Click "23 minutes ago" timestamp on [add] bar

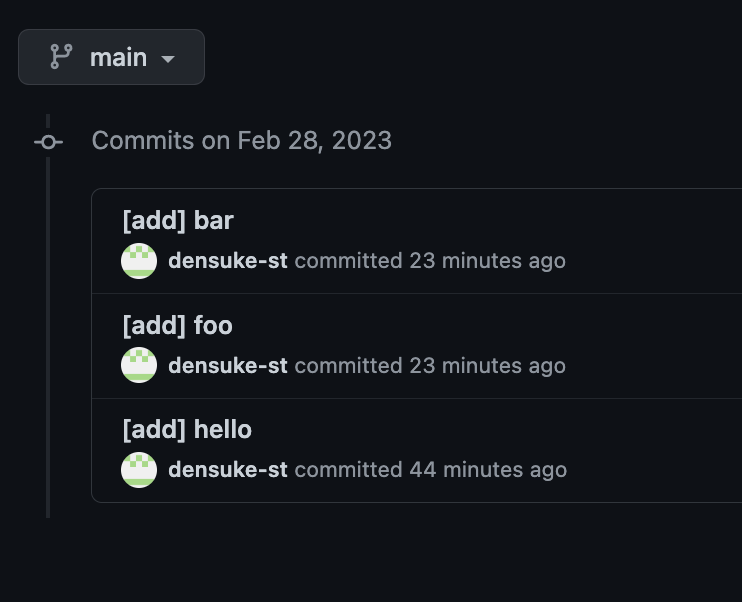487,261
